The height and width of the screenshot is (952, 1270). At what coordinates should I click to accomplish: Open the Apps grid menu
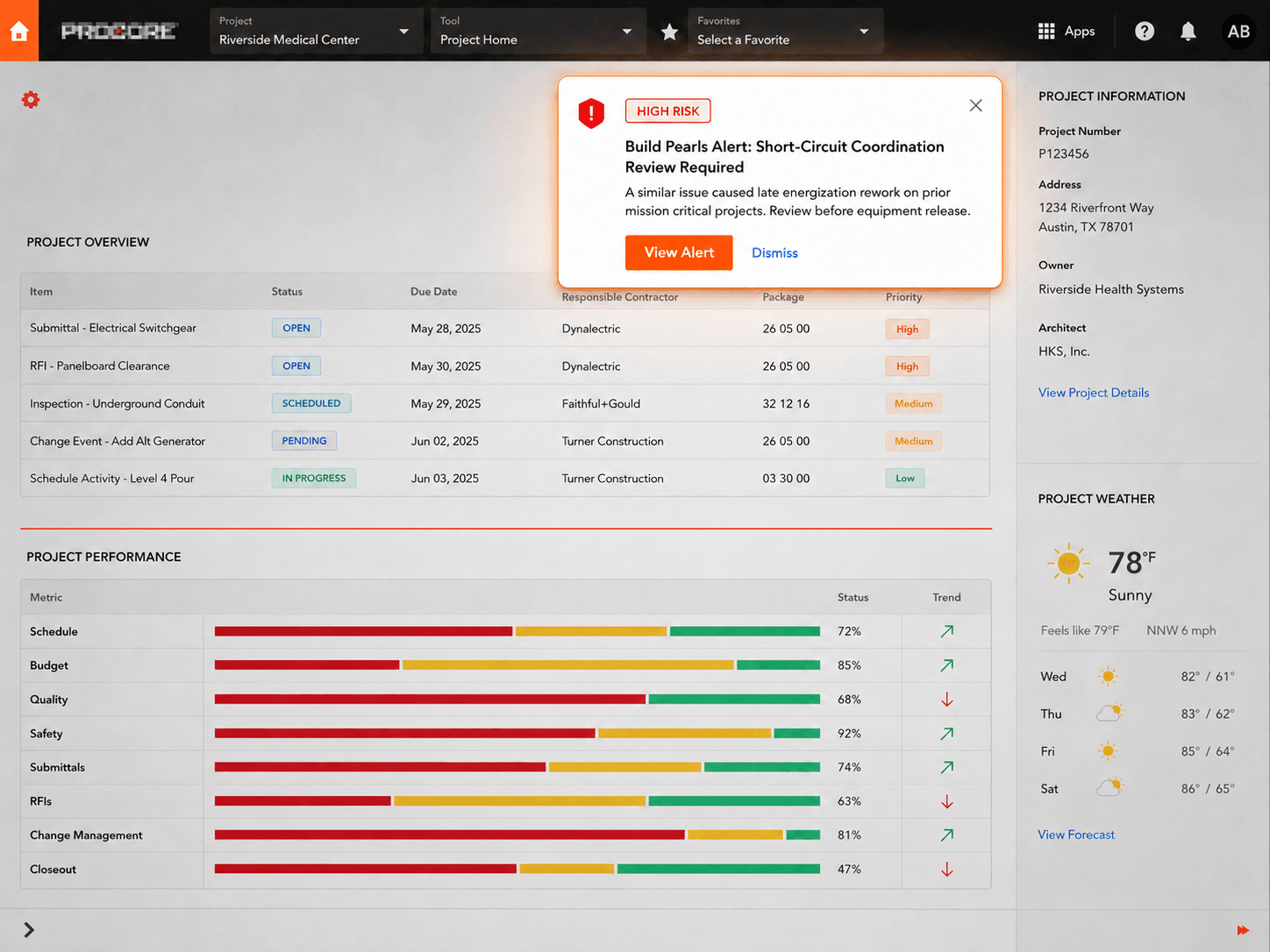[x=1066, y=31]
